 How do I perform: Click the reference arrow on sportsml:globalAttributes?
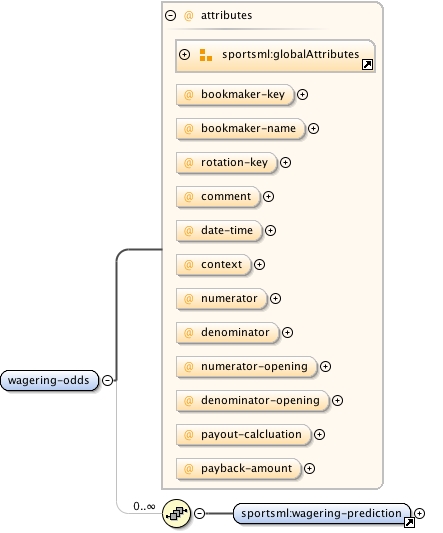pyautogui.click(x=368, y=65)
